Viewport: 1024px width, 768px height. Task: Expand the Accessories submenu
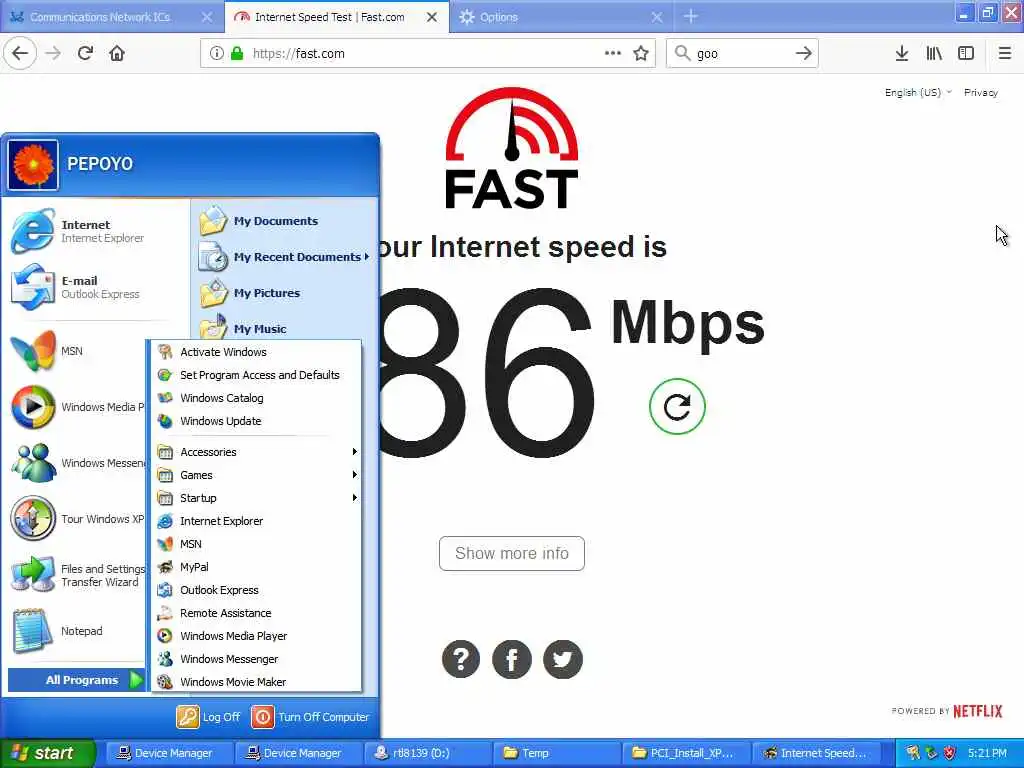tap(257, 452)
